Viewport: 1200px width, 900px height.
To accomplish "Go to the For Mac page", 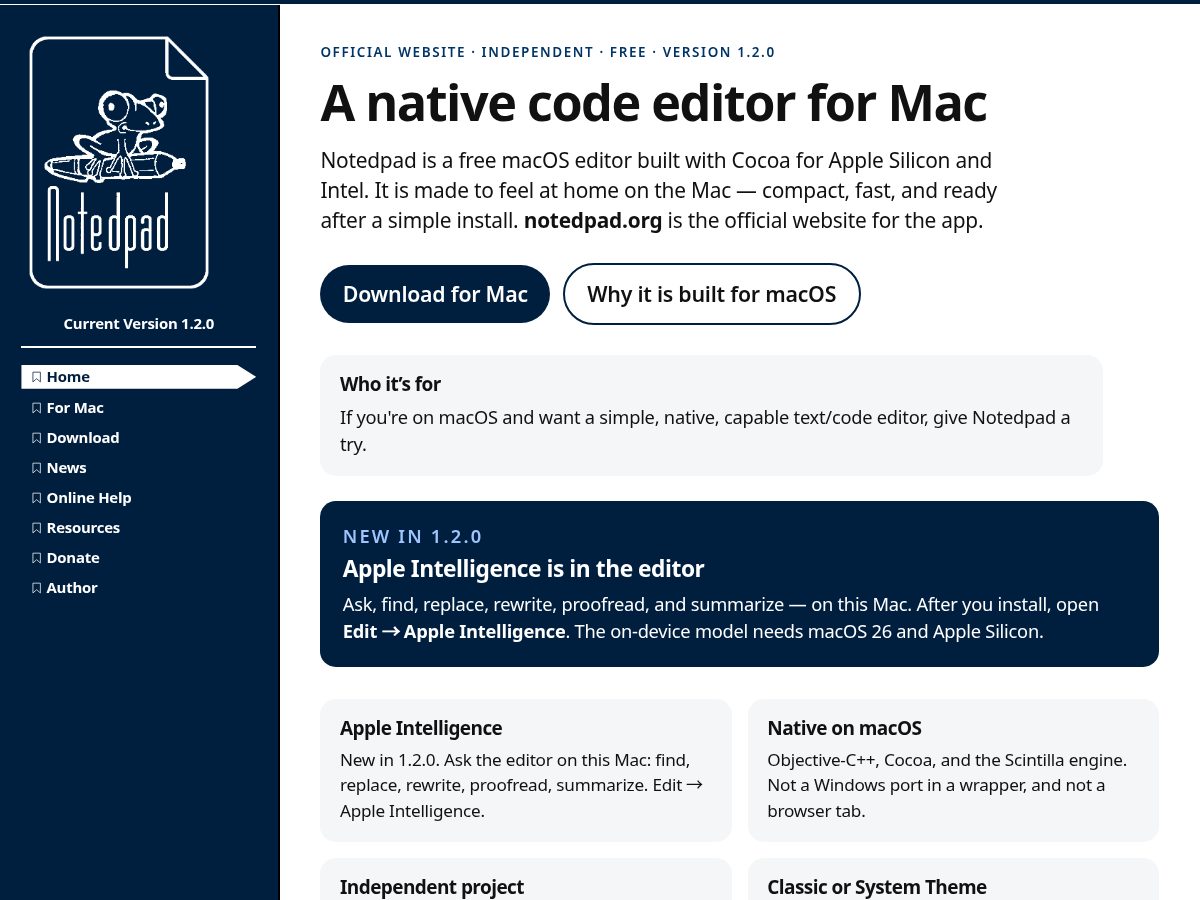I will (x=75, y=408).
